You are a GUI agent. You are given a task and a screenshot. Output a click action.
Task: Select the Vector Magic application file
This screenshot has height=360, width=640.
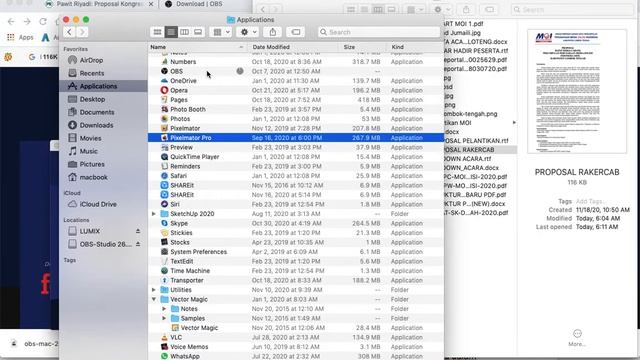tap(296, 328)
